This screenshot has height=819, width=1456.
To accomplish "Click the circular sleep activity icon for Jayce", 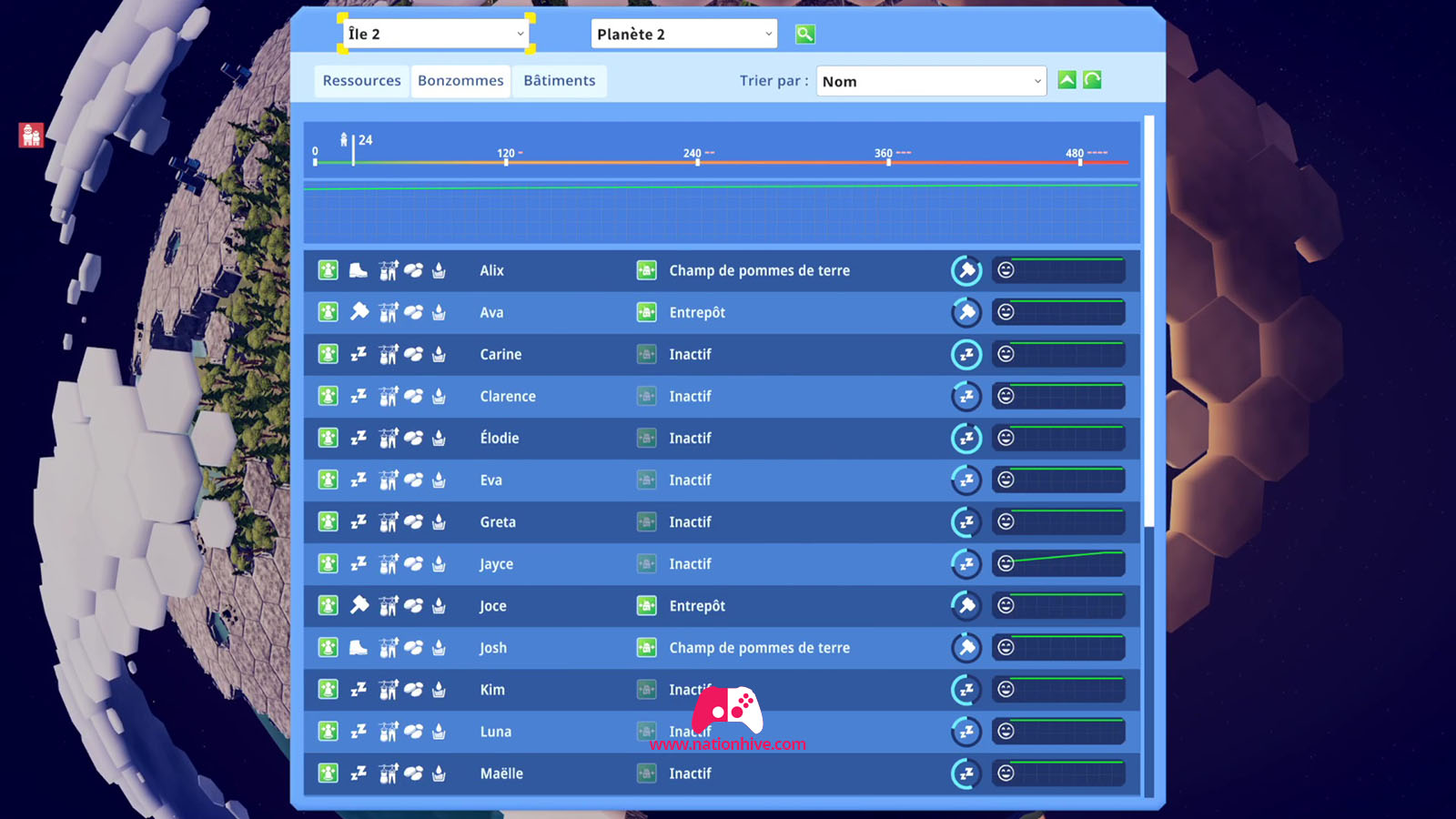I will (x=966, y=563).
